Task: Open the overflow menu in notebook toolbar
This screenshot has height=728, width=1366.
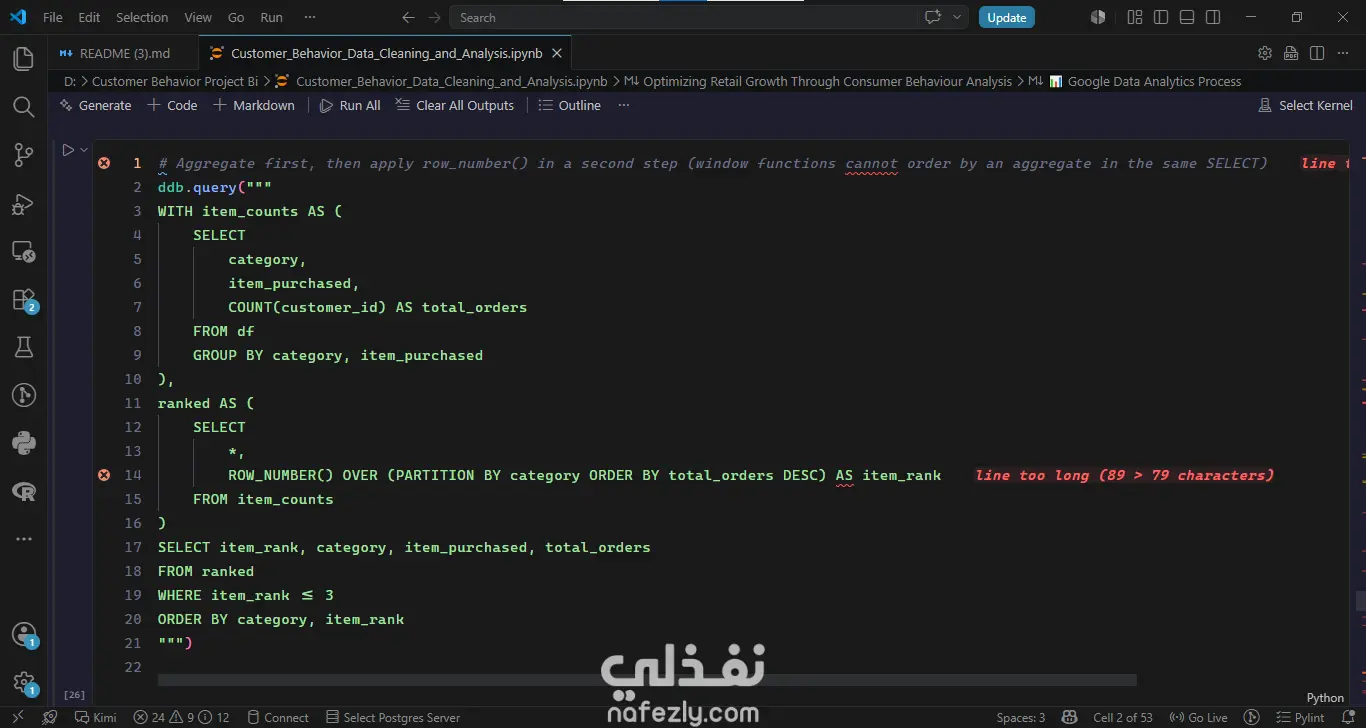Action: click(x=624, y=105)
